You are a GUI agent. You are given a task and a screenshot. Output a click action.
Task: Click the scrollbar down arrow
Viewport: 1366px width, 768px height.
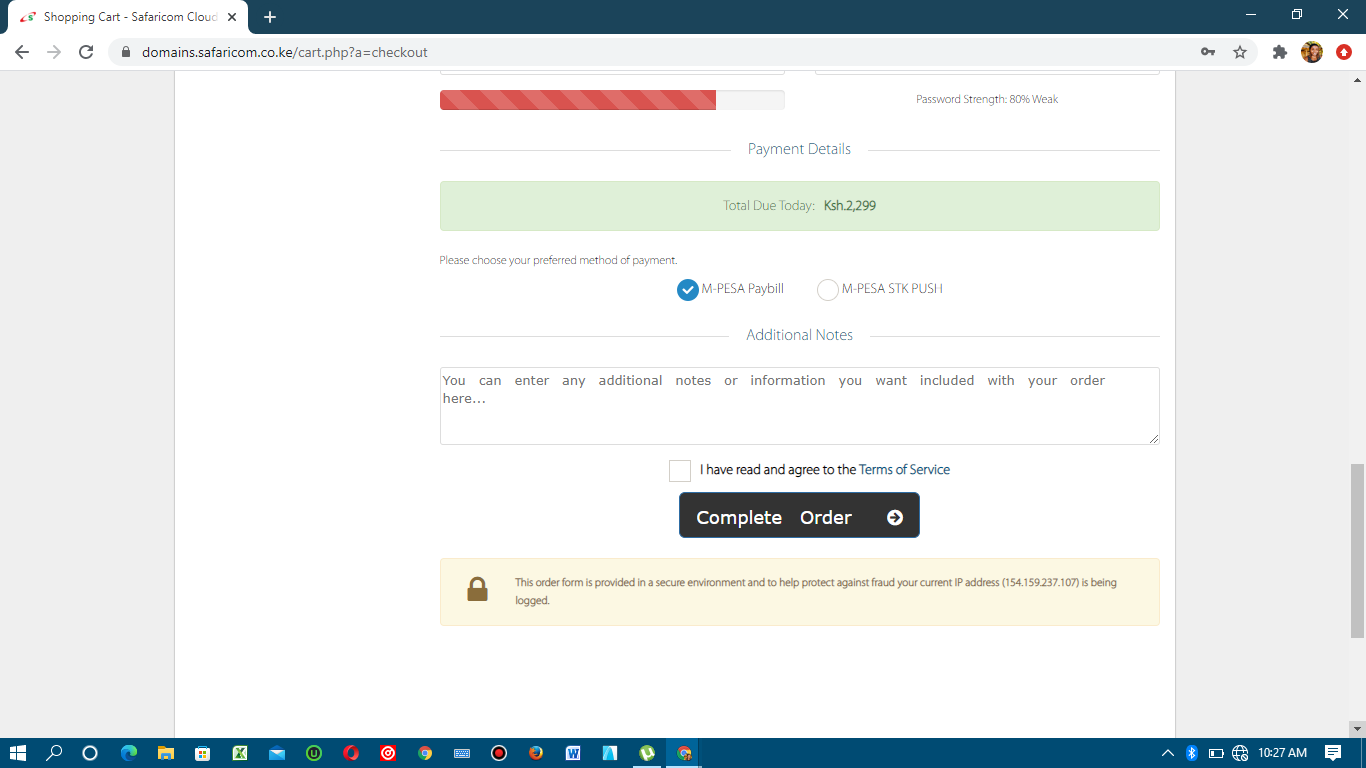point(1357,729)
